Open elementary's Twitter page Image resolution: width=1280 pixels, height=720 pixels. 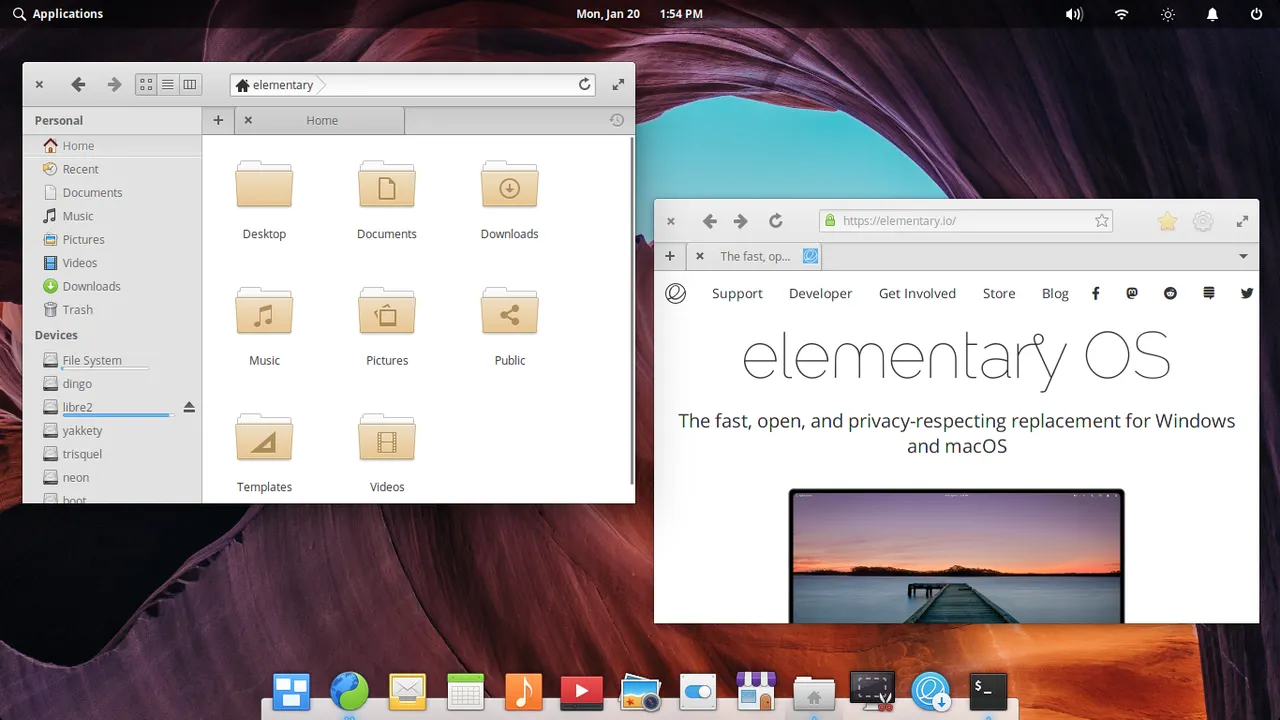coord(1247,293)
